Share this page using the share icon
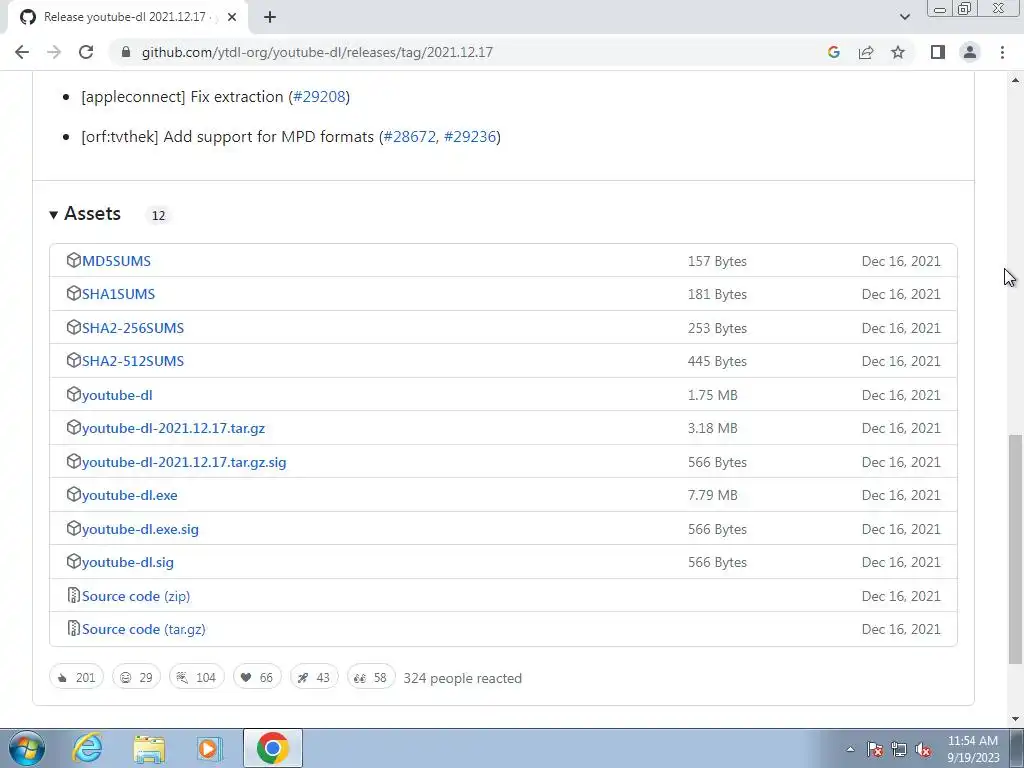 tap(866, 52)
